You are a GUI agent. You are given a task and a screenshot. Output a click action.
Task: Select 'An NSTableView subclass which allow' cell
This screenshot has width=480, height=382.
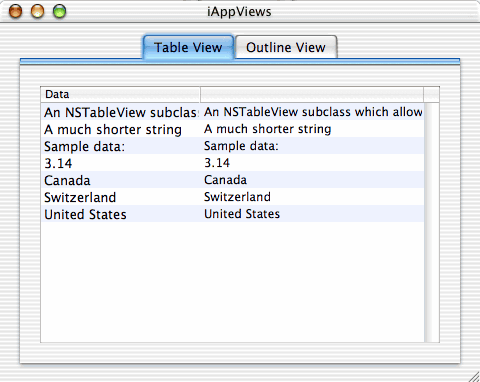(x=312, y=112)
